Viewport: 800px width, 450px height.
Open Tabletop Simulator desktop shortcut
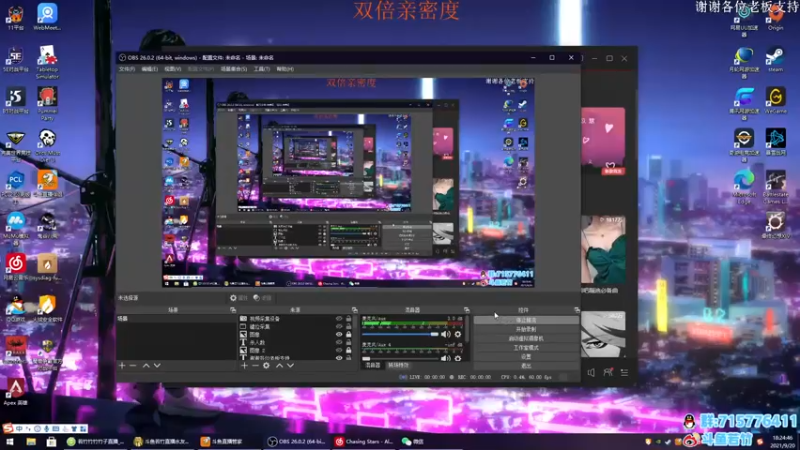pos(47,62)
